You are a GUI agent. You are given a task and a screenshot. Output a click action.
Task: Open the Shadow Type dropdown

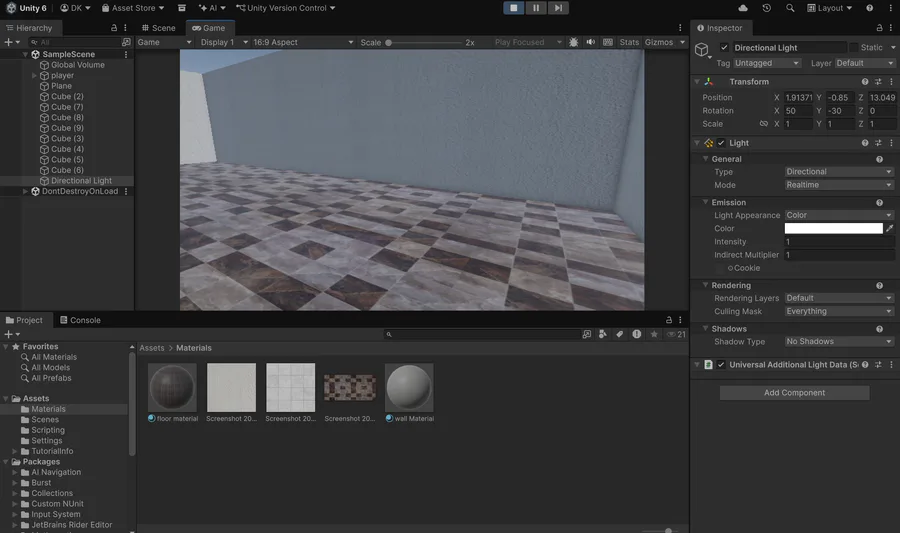pyautogui.click(x=839, y=341)
